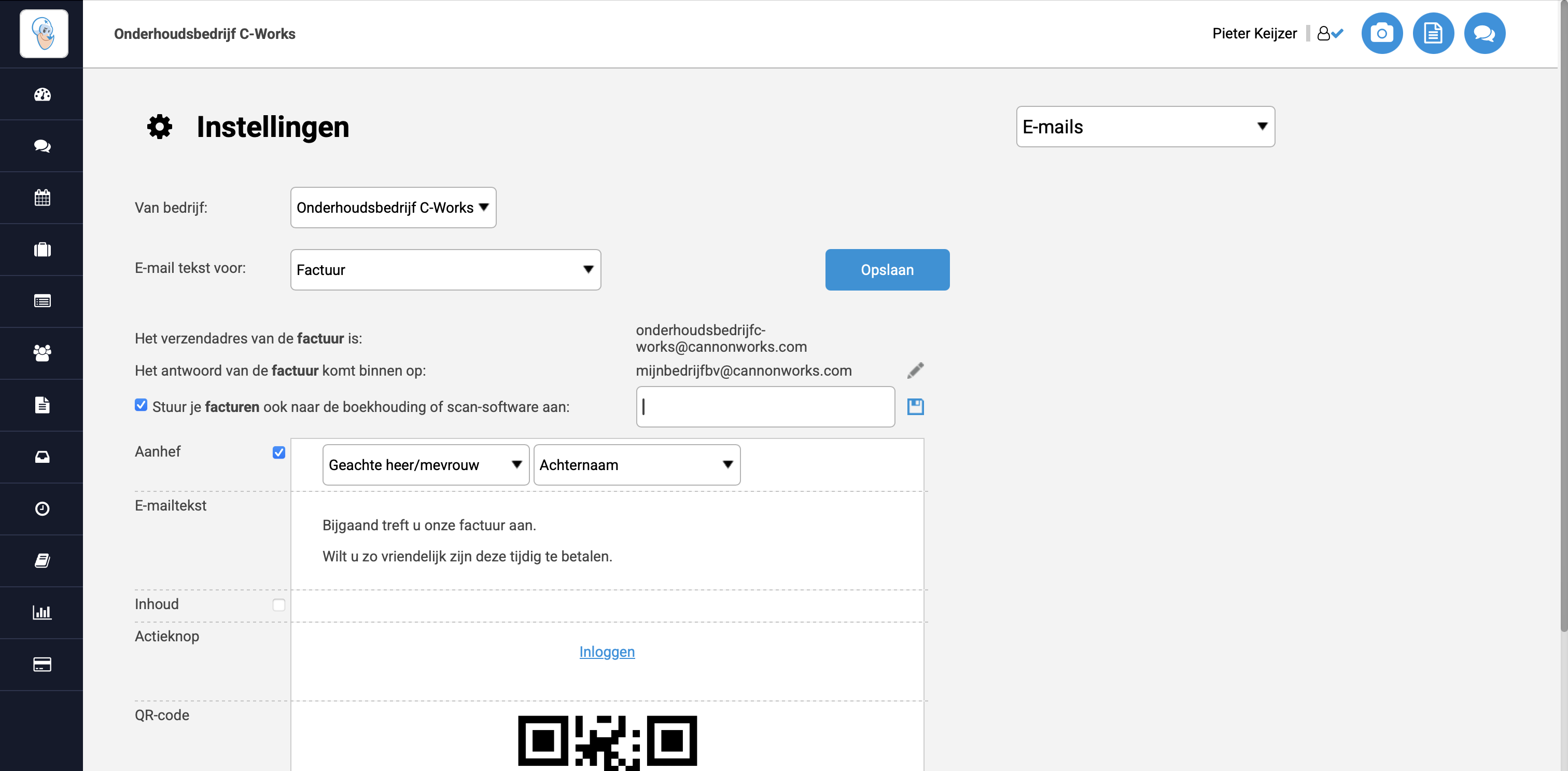Click the Inloggen link

tap(607, 652)
